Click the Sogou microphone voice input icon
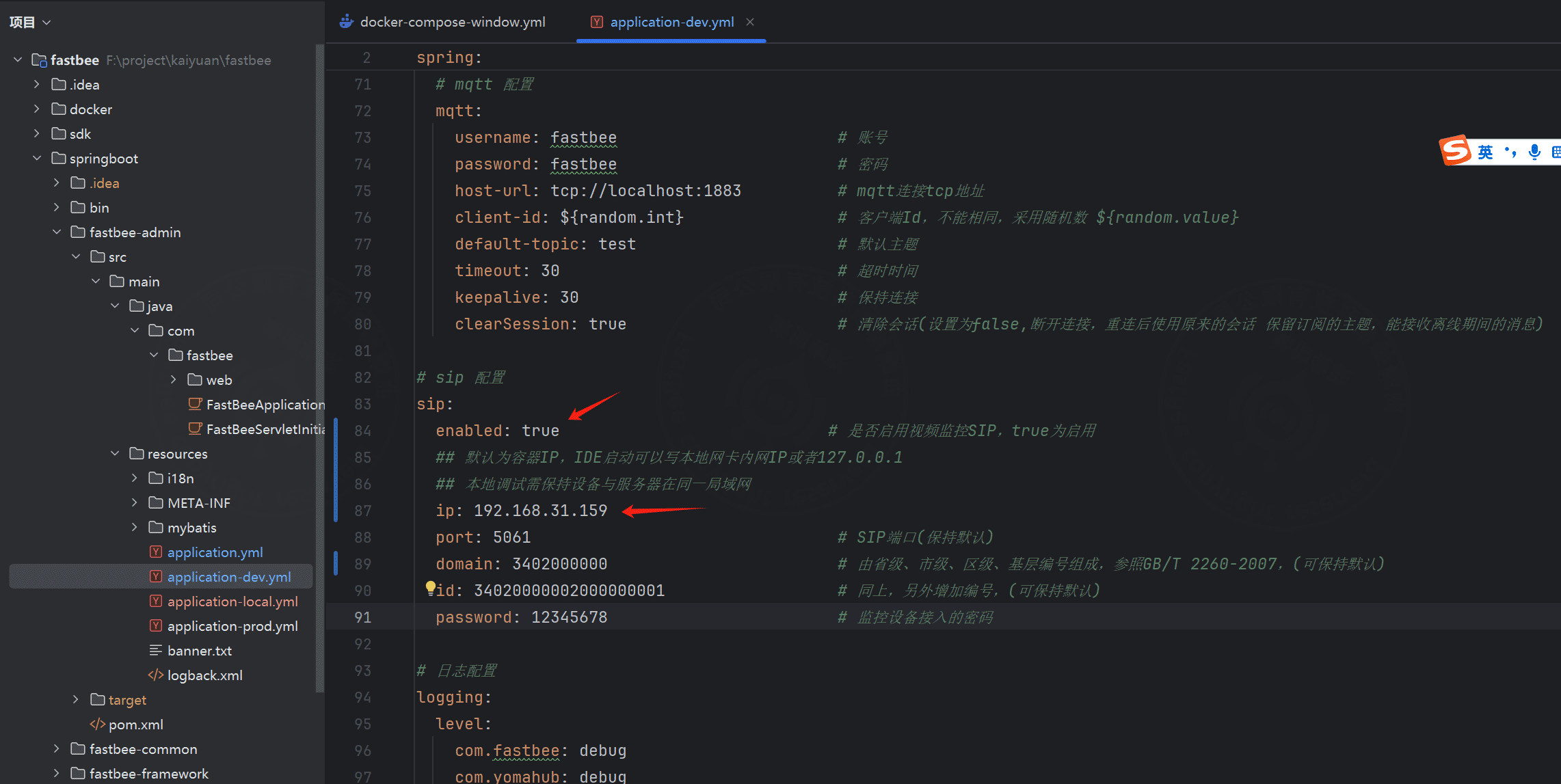The width and height of the screenshot is (1561, 784). [1534, 152]
